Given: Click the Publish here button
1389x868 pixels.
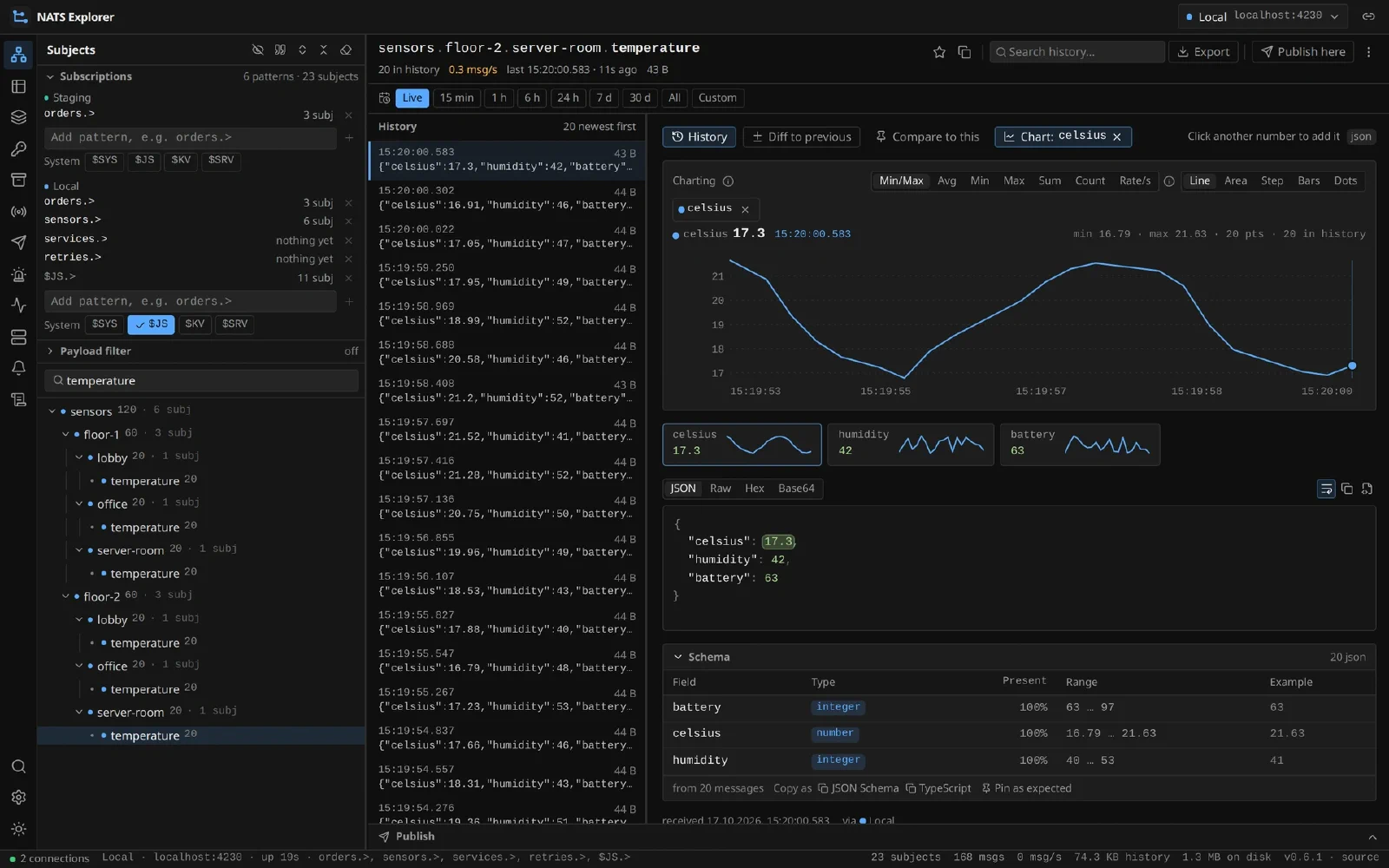Looking at the screenshot, I should pyautogui.click(x=1302, y=52).
